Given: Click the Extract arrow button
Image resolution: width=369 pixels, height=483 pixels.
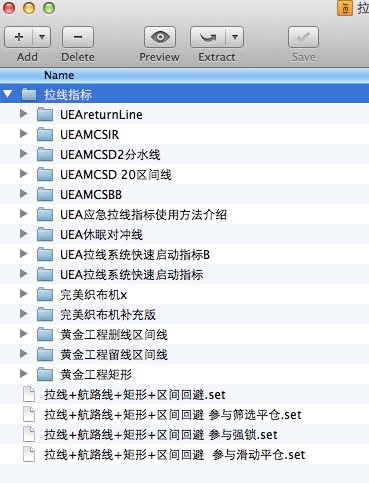Looking at the screenshot, I should [208, 37].
